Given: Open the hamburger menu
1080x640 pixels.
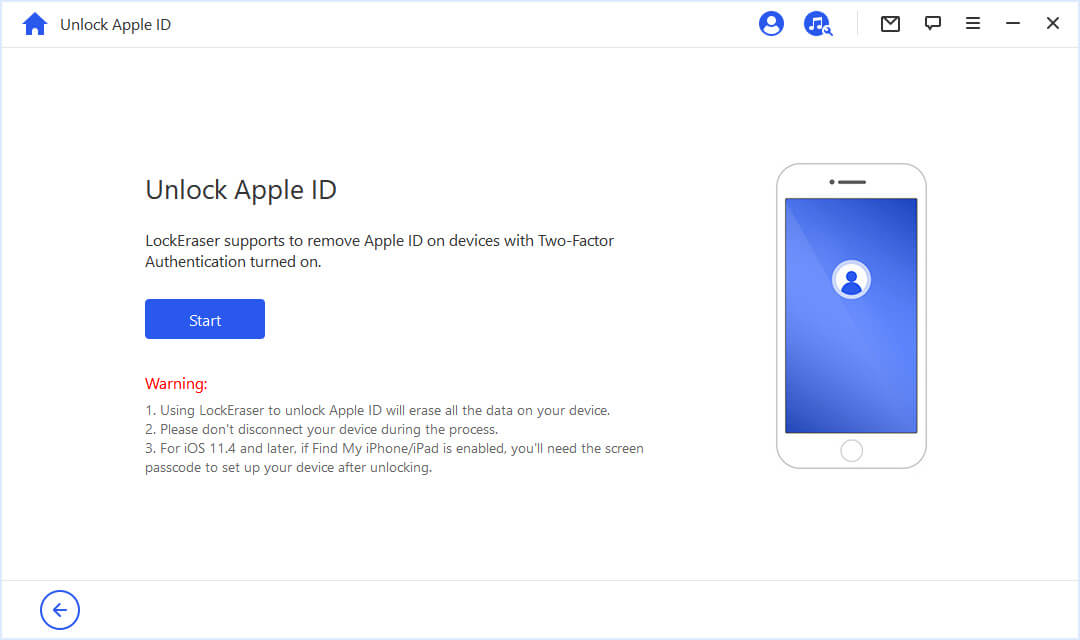Looking at the screenshot, I should pos(973,23).
